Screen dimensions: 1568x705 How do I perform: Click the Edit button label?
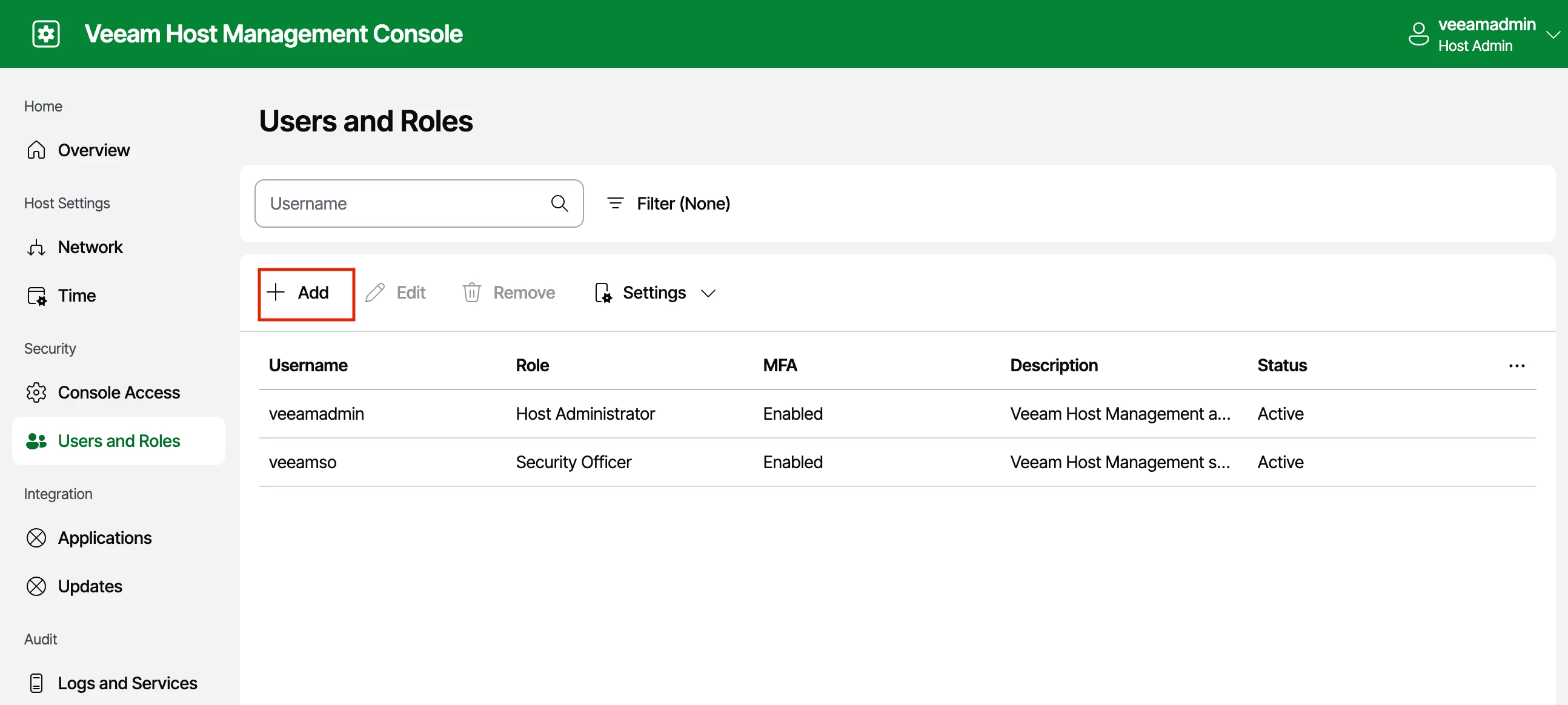tap(411, 293)
